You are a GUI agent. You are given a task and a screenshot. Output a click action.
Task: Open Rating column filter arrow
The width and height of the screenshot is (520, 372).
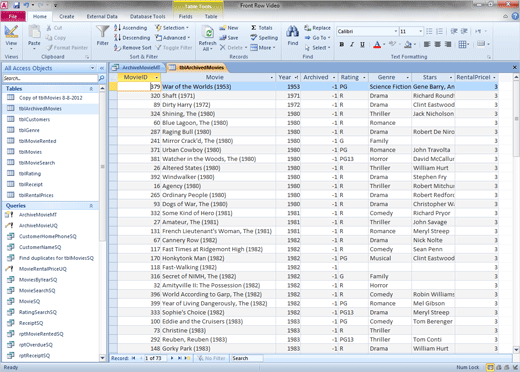(364, 77)
